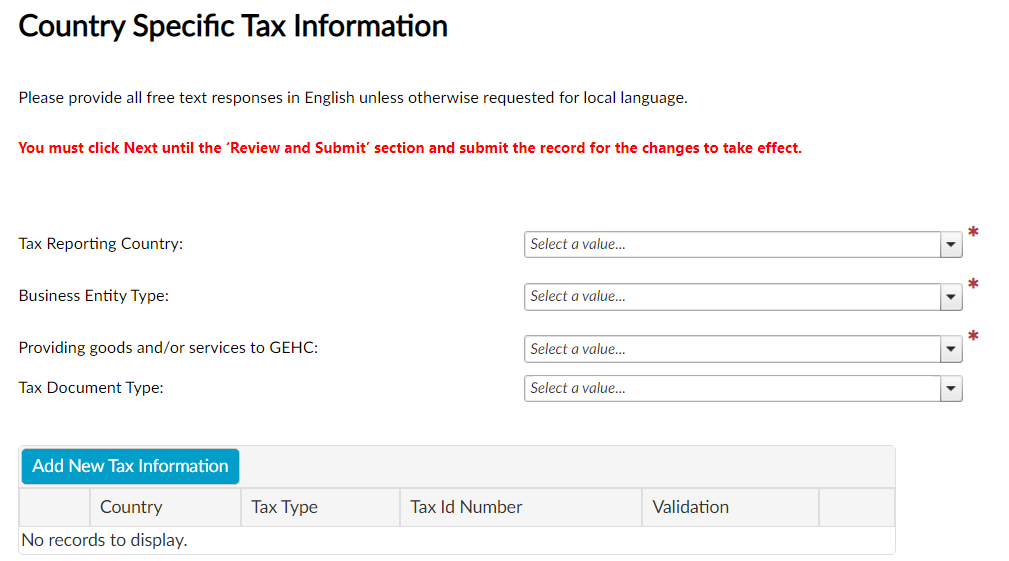
Task: Click the Tax Document Type label
Action: [x=91, y=388]
